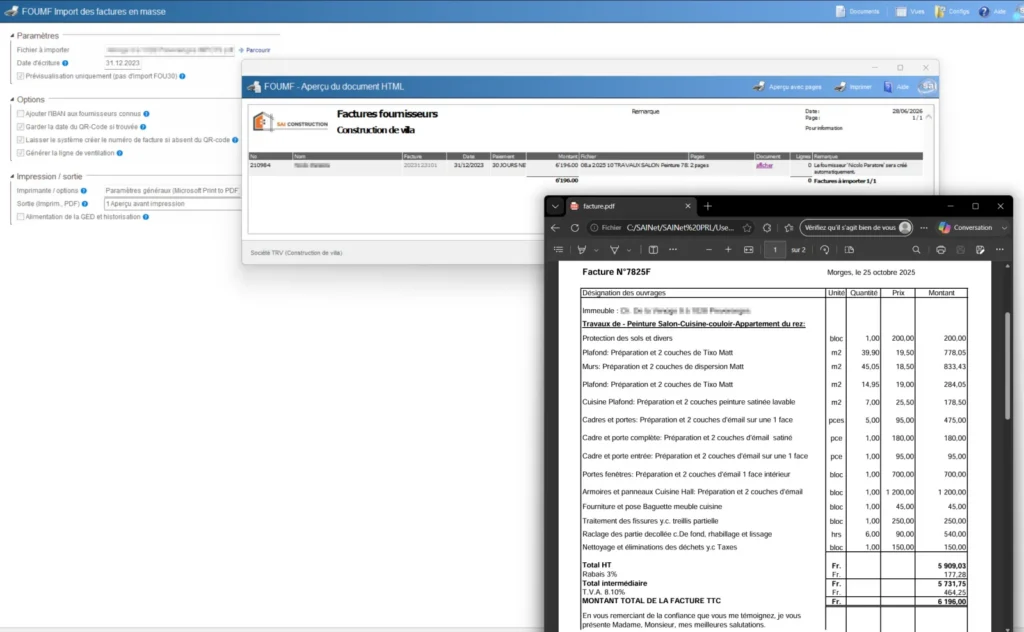Open the PDF table of contents icon
The width and height of the screenshot is (1024, 632).
pos(558,249)
